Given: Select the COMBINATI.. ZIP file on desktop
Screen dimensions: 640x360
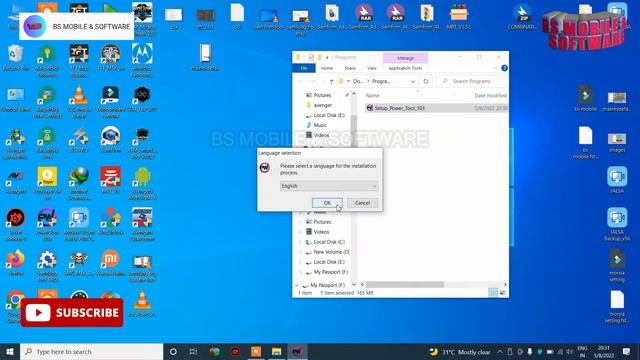Looking at the screenshot, I should click(x=522, y=17).
